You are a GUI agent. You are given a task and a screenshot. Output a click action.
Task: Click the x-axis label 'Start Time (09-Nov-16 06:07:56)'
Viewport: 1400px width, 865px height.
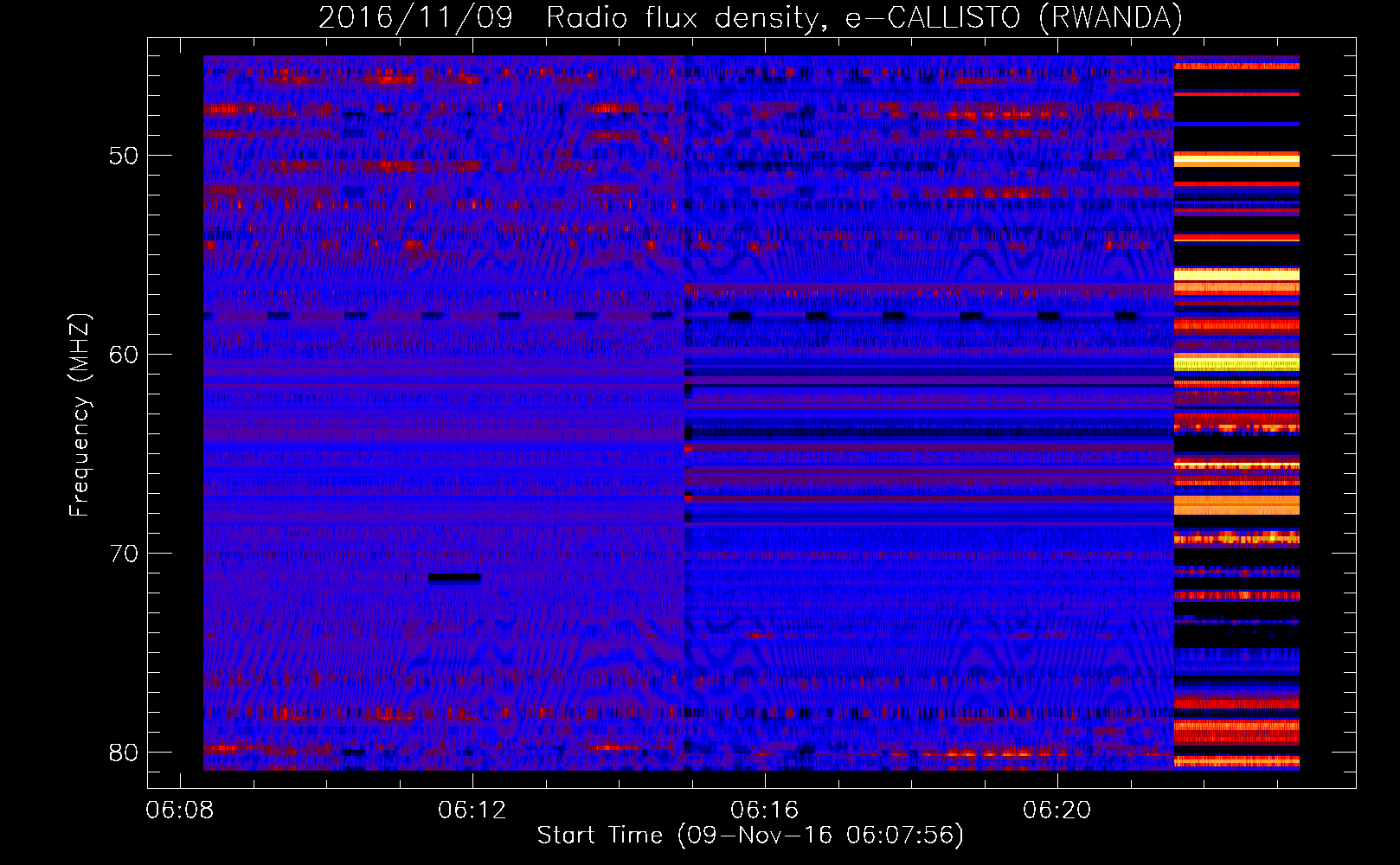point(750,836)
